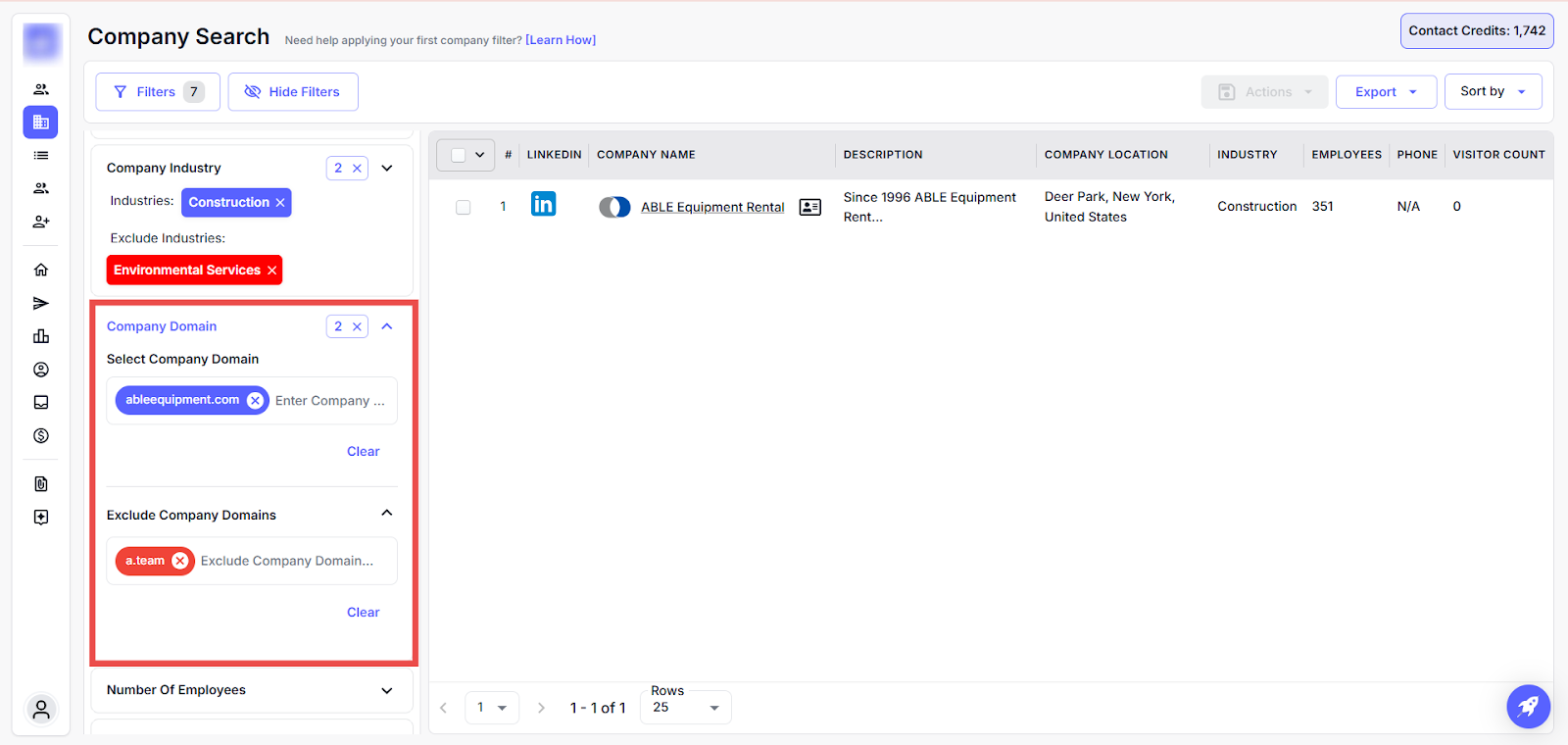The image size is (1568, 745).
Task: Click the dollar sign icon in sidebar
Action: pyautogui.click(x=41, y=435)
